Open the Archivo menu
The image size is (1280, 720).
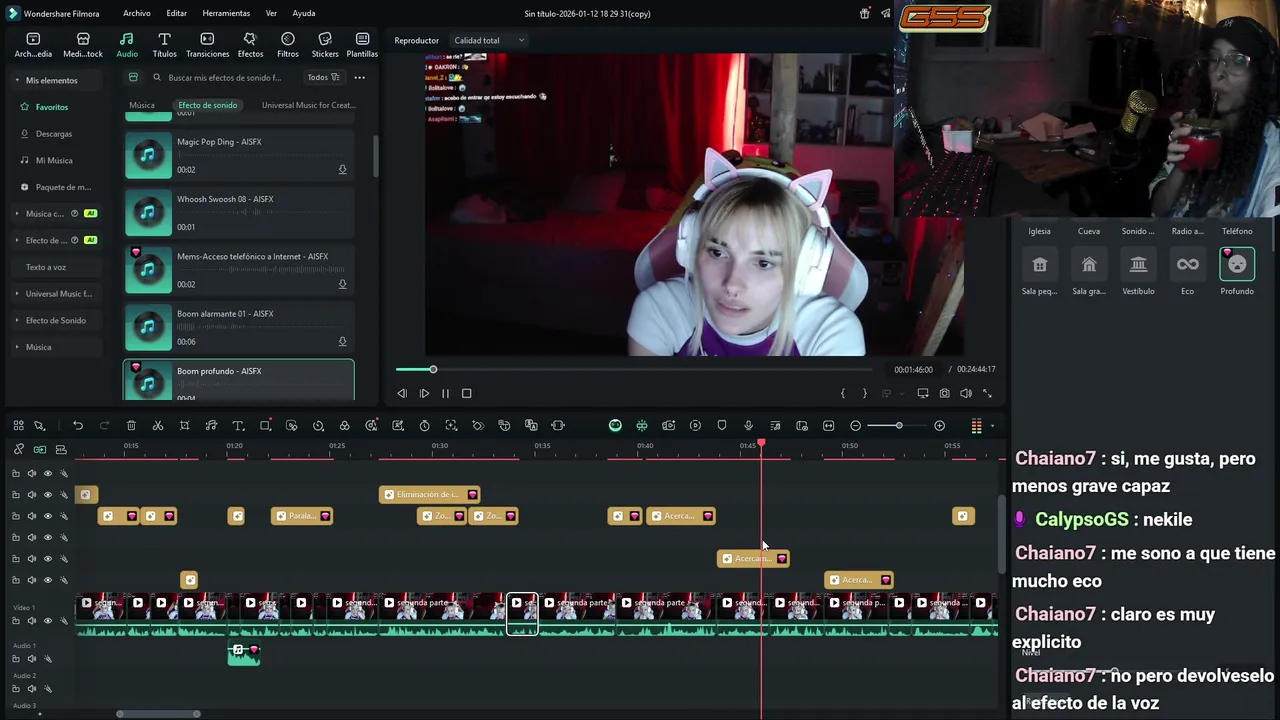[x=137, y=14]
